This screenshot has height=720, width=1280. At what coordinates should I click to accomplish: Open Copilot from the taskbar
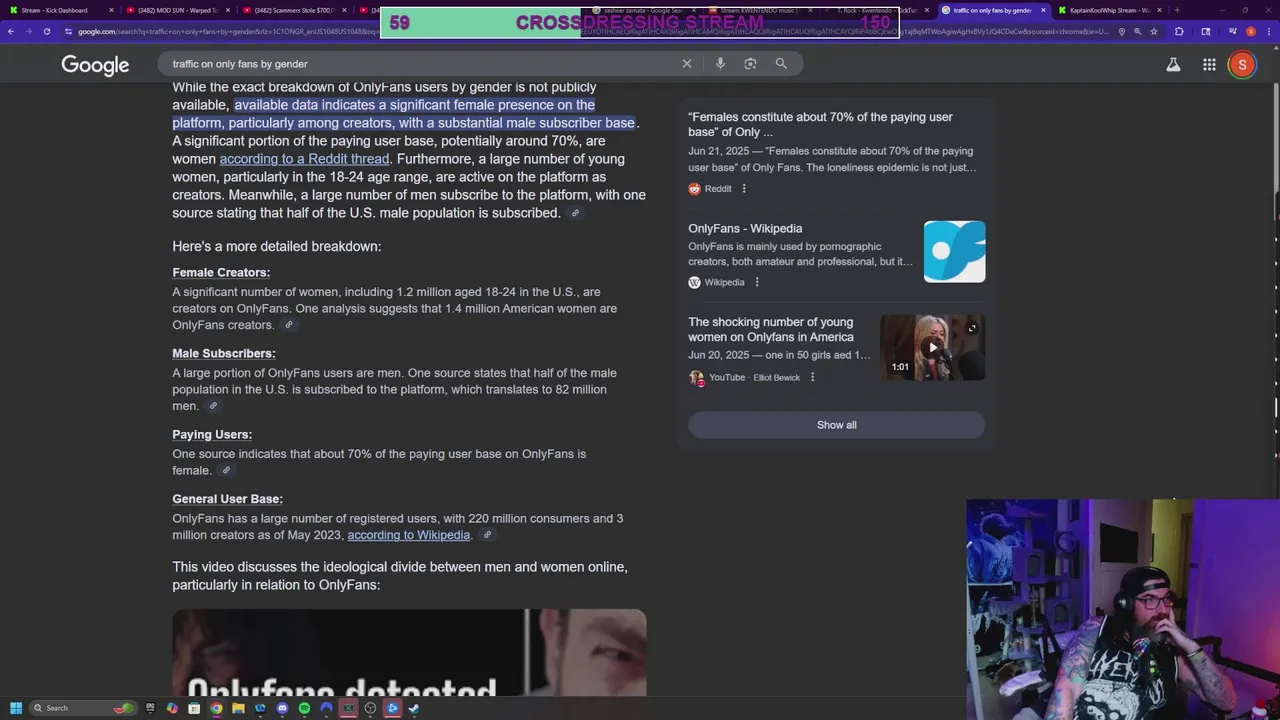coord(172,708)
